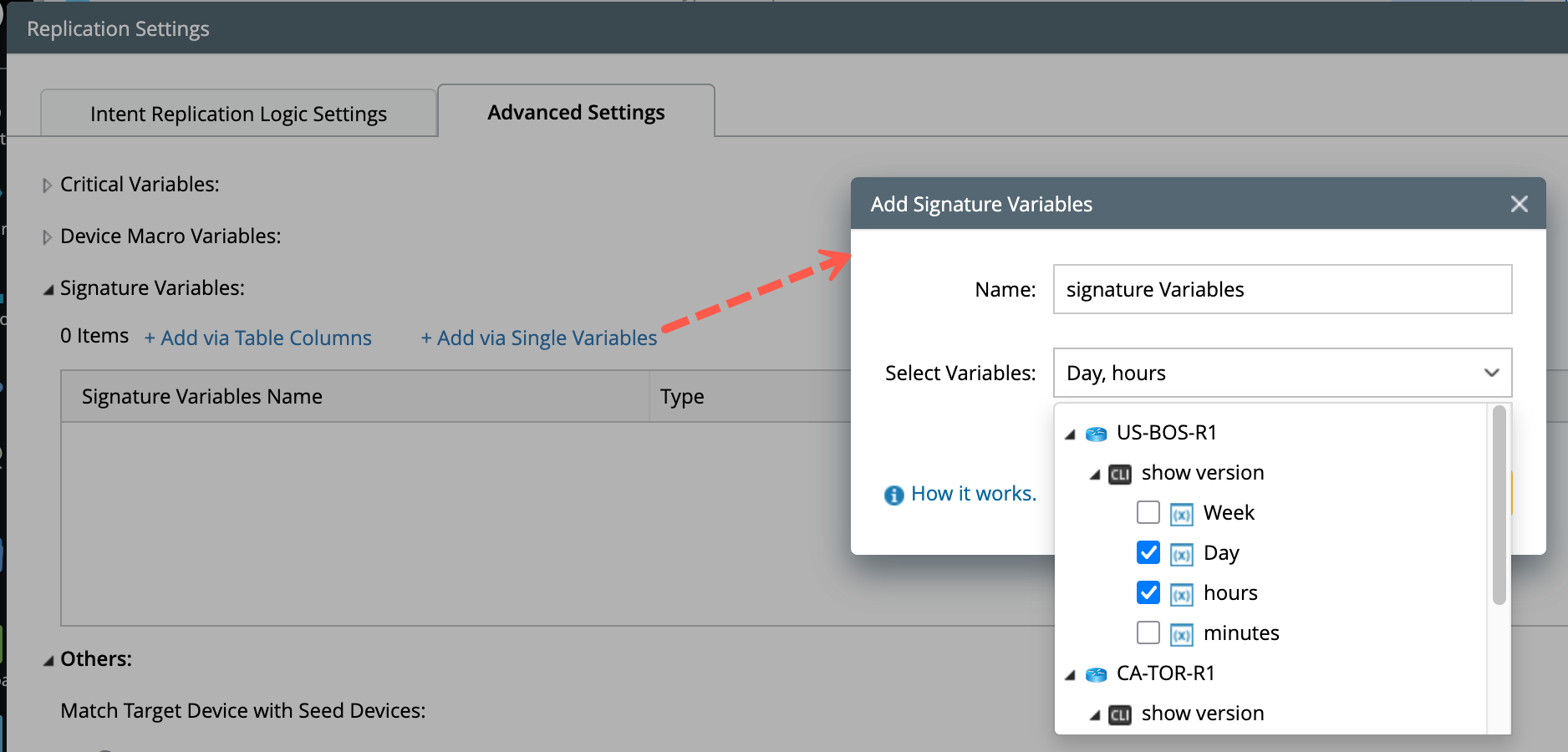Click the variable icon next to Day
The height and width of the screenshot is (752, 1568).
tap(1182, 553)
